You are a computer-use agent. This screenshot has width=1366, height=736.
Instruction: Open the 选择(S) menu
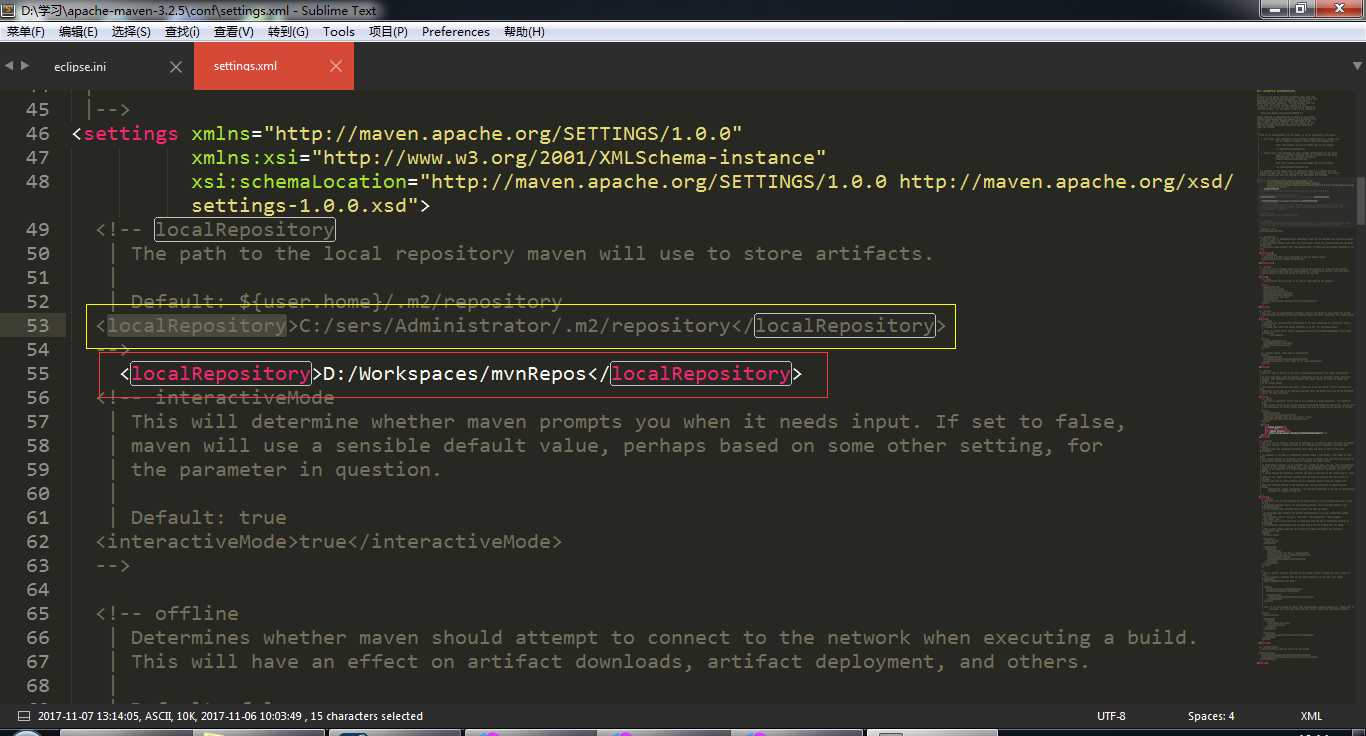[x=131, y=31]
